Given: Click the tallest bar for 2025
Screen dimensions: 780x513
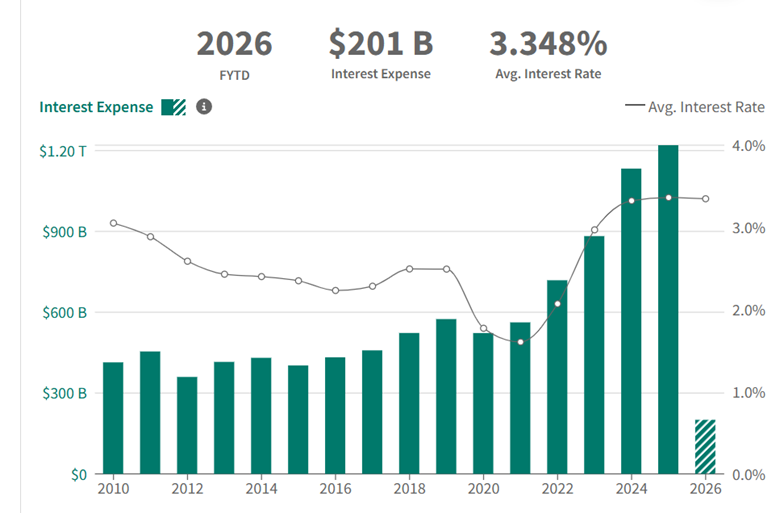Looking at the screenshot, I should (668, 310).
